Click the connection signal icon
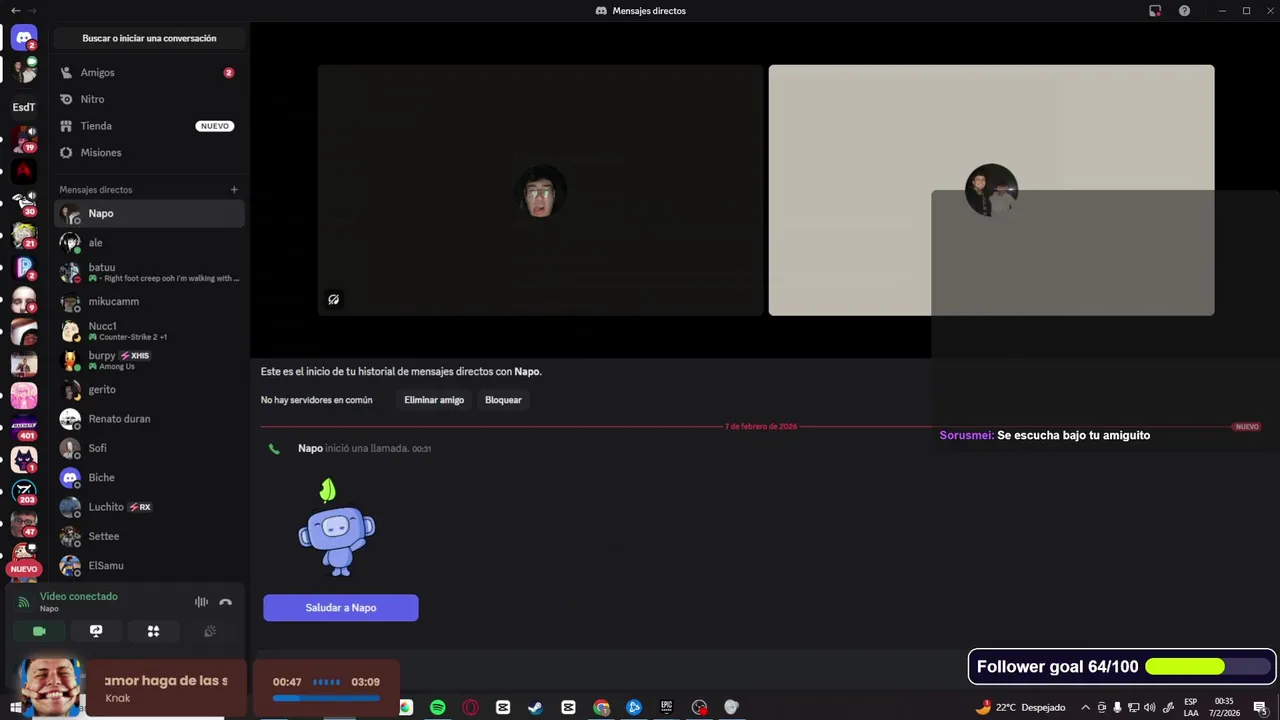This screenshot has height=720, width=1280. [x=24, y=602]
